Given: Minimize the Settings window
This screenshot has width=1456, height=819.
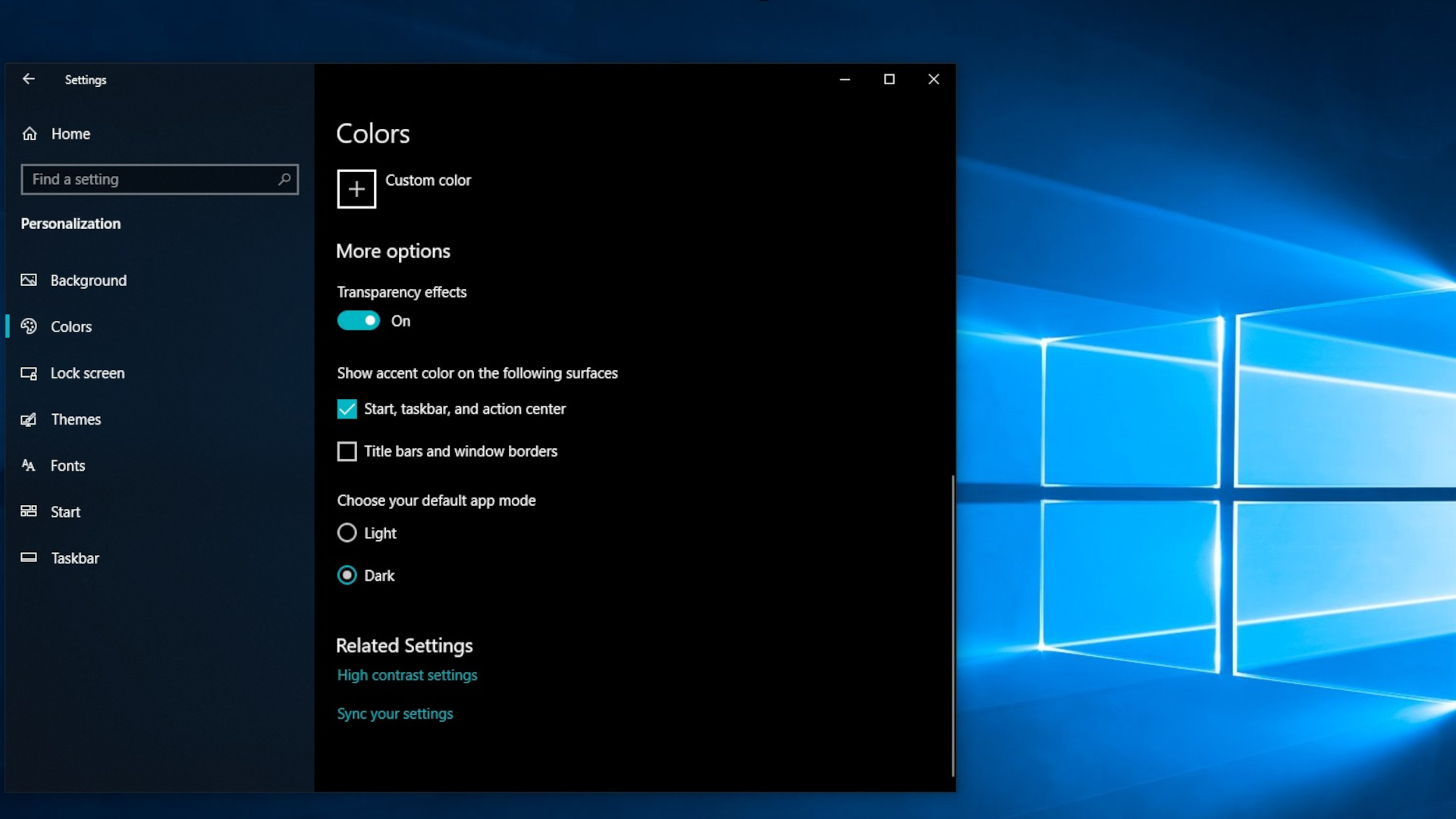Looking at the screenshot, I should 845,79.
